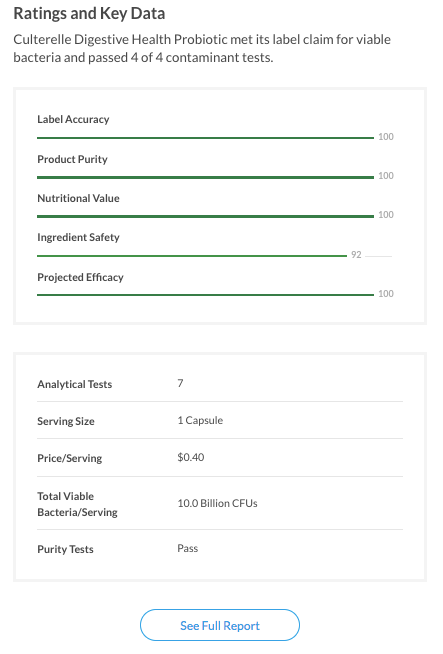Select the Product Purity rating bar

pos(205,177)
